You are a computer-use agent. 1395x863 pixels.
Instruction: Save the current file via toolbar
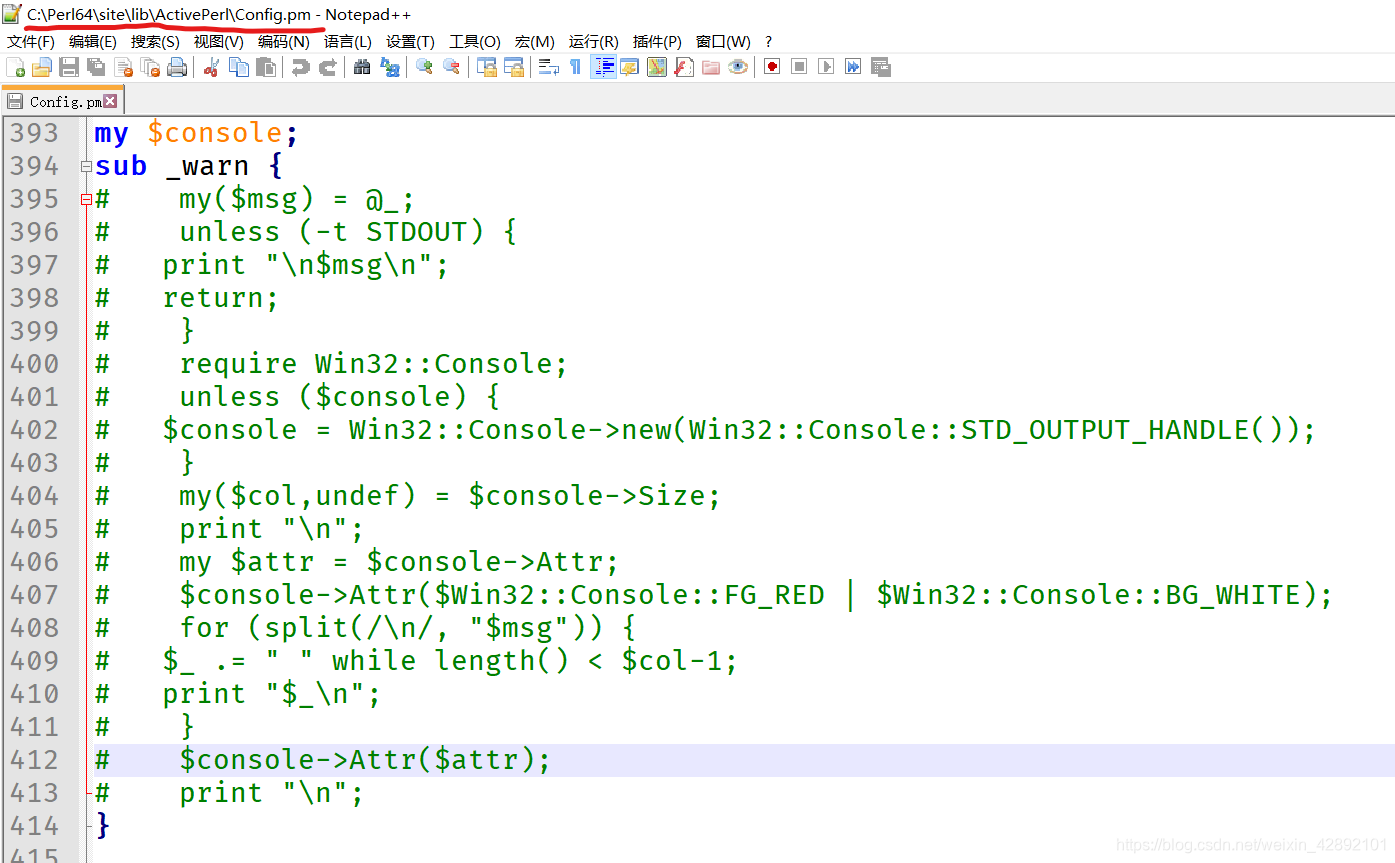pos(69,67)
